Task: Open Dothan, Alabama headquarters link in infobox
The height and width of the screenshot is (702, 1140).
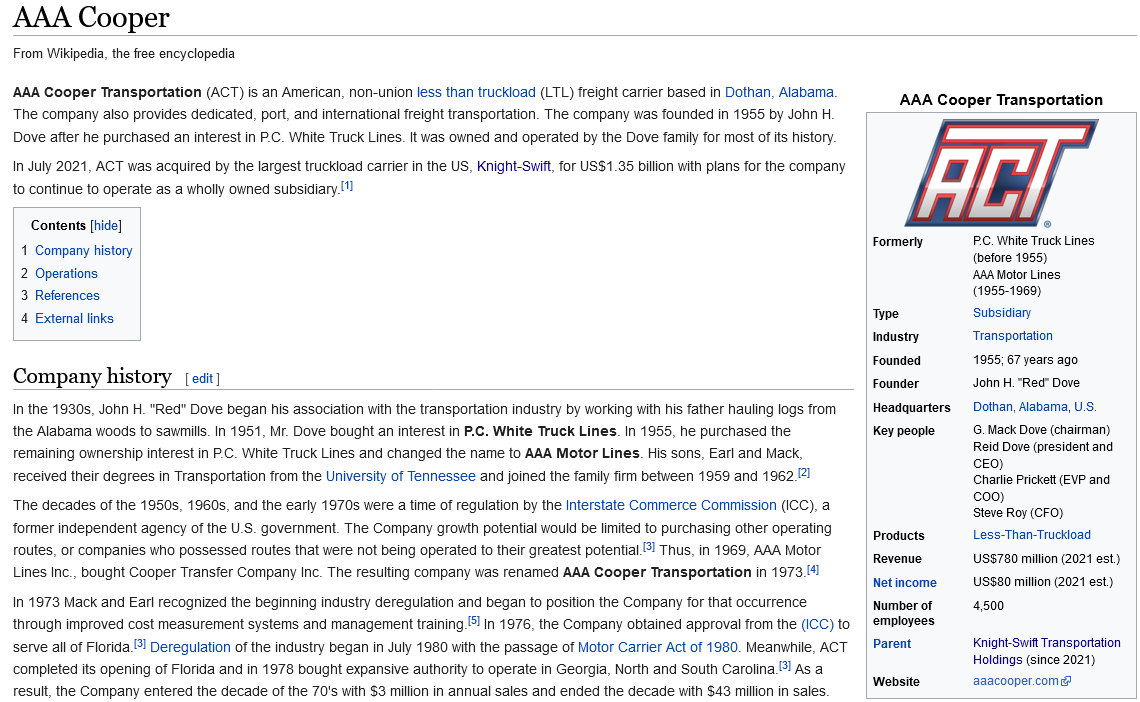Action: tap(1020, 407)
